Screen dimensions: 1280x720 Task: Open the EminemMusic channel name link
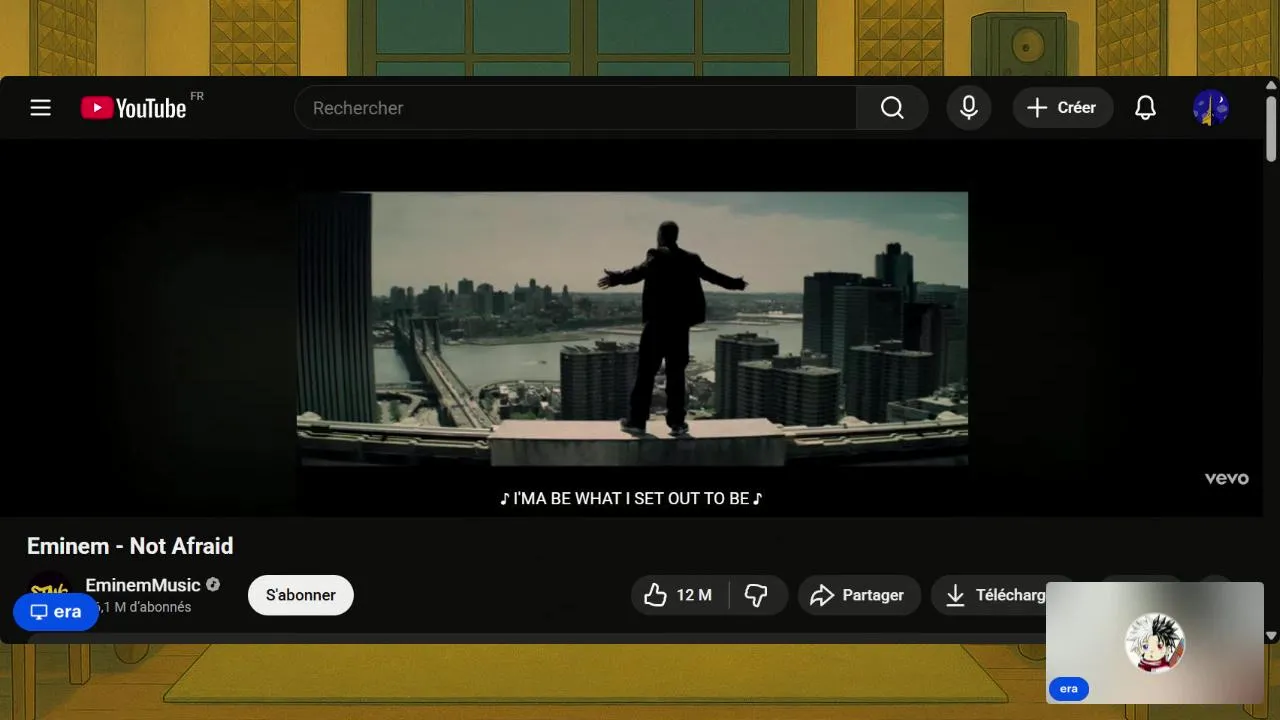point(143,585)
